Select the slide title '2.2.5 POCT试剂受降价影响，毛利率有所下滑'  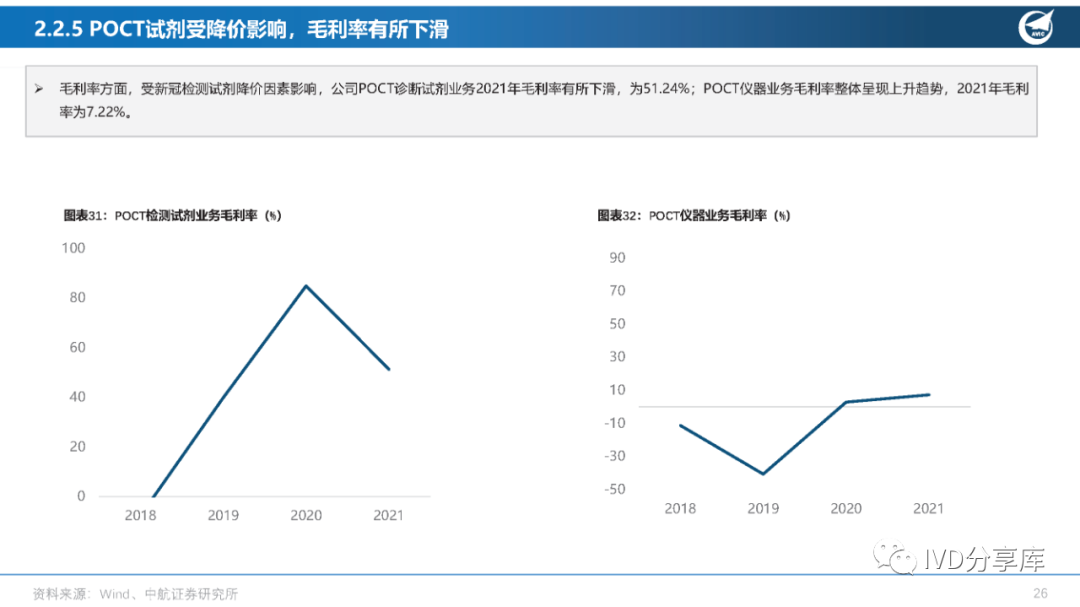(241, 29)
